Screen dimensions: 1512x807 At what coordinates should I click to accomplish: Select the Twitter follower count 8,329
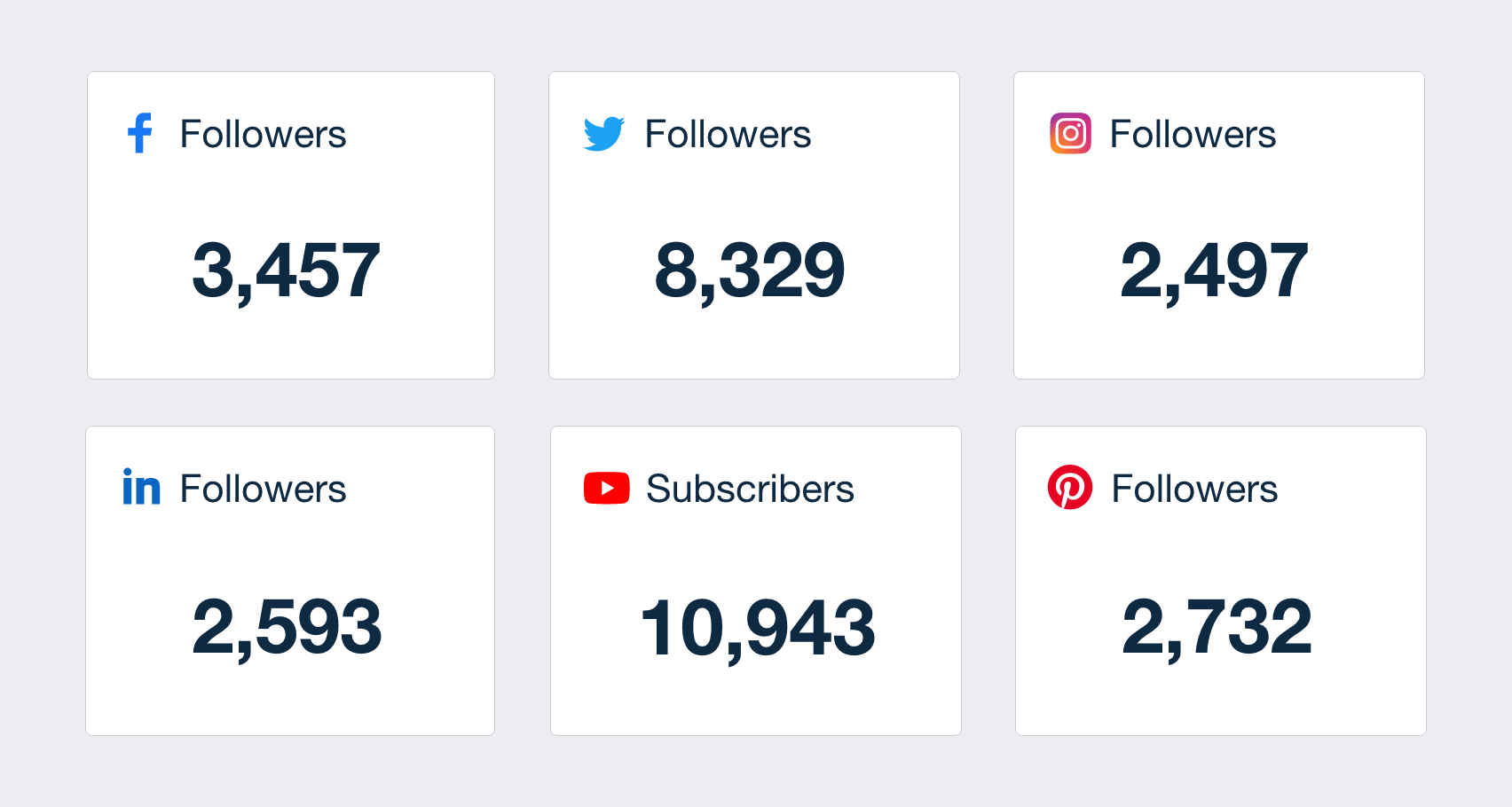point(750,271)
